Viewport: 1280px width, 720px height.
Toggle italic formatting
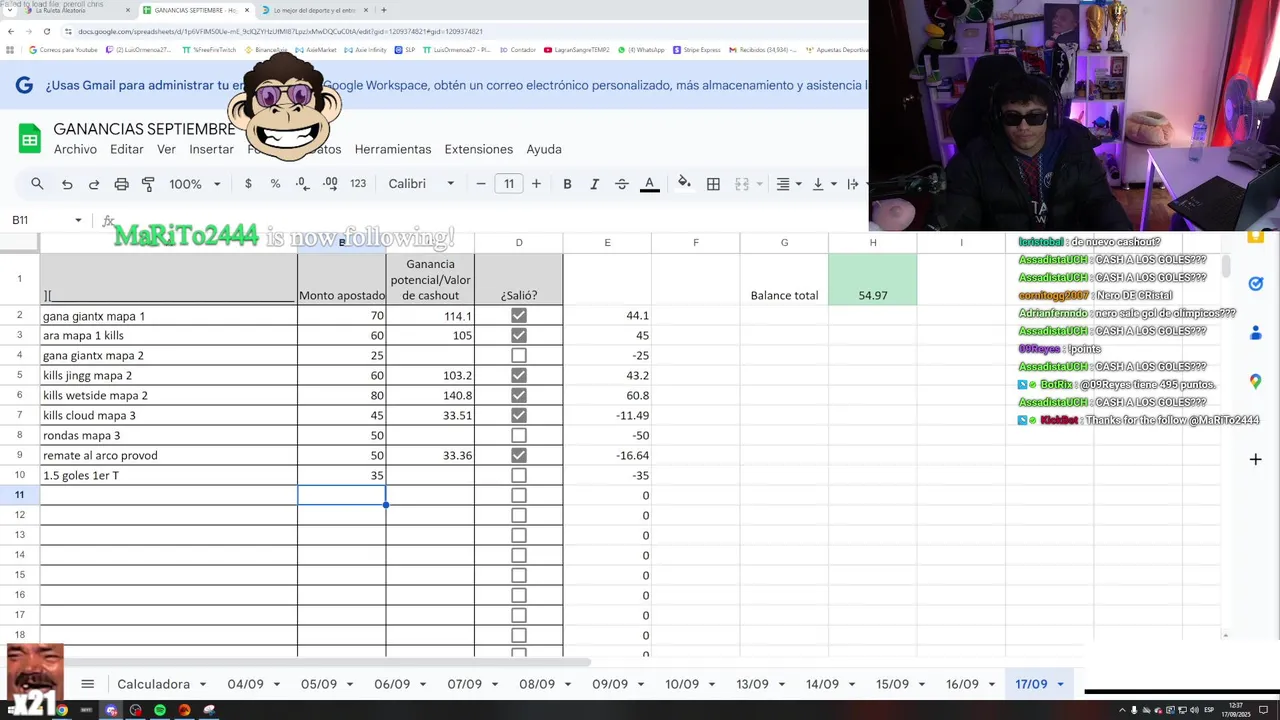594,184
